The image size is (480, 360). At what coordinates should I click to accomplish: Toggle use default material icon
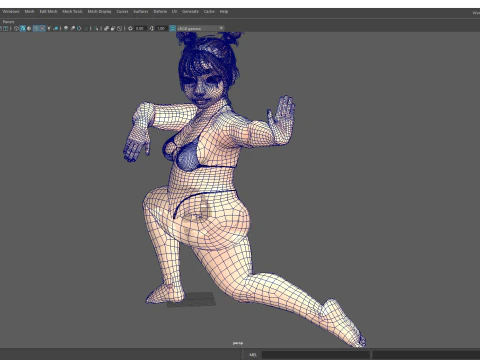pyautogui.click(x=29, y=28)
